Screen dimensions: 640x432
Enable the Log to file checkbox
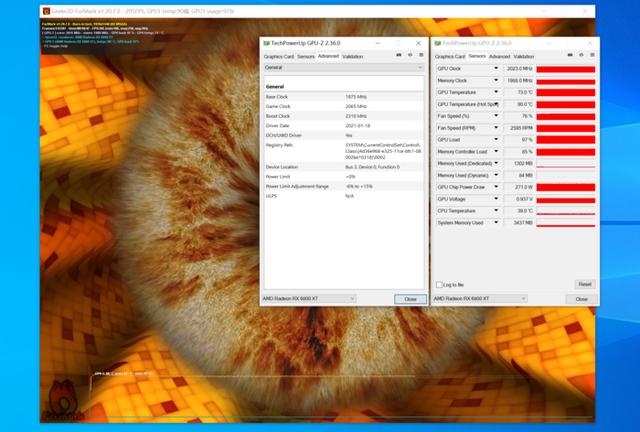439,285
